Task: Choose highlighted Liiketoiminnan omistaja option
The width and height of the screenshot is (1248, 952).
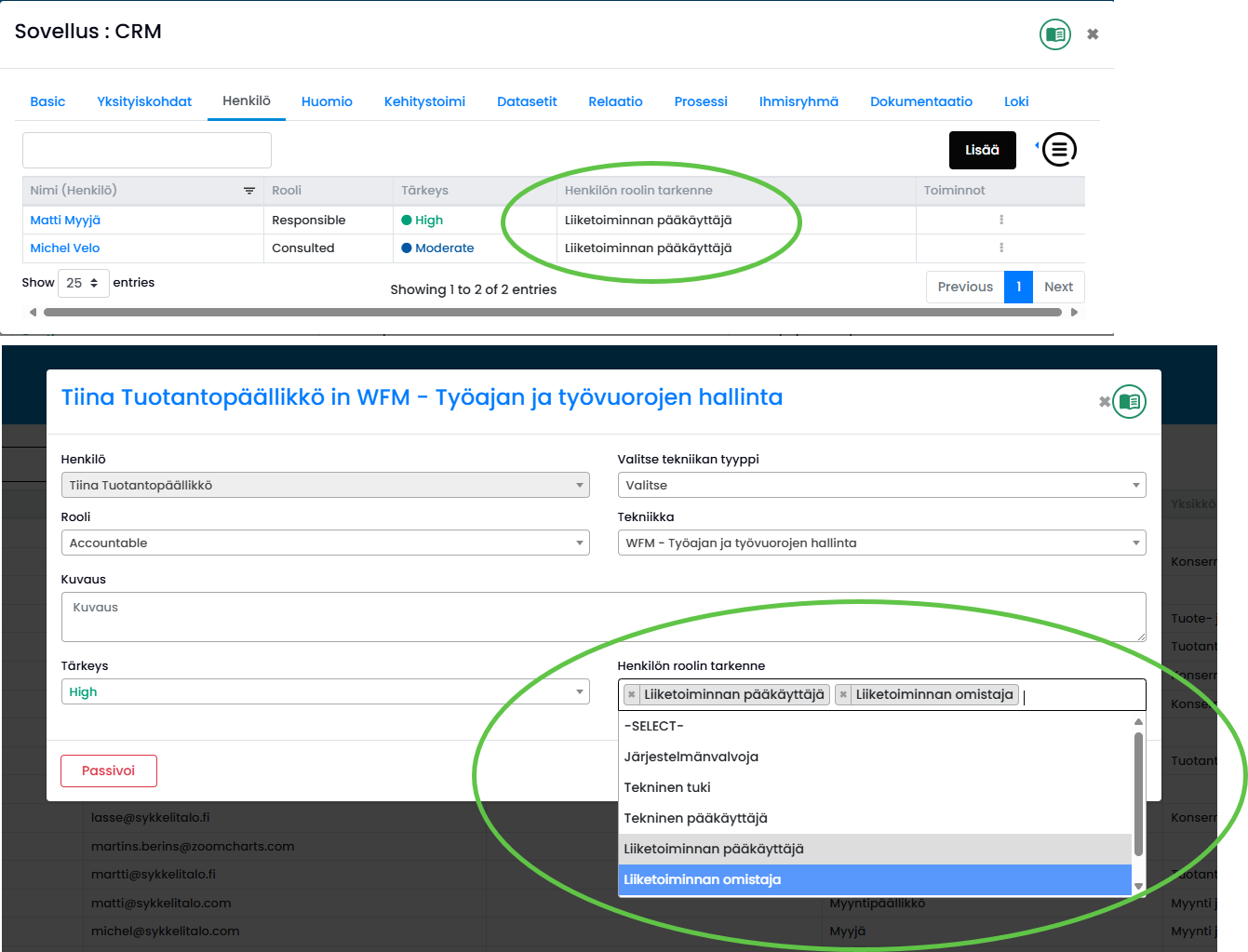Action: 875,879
